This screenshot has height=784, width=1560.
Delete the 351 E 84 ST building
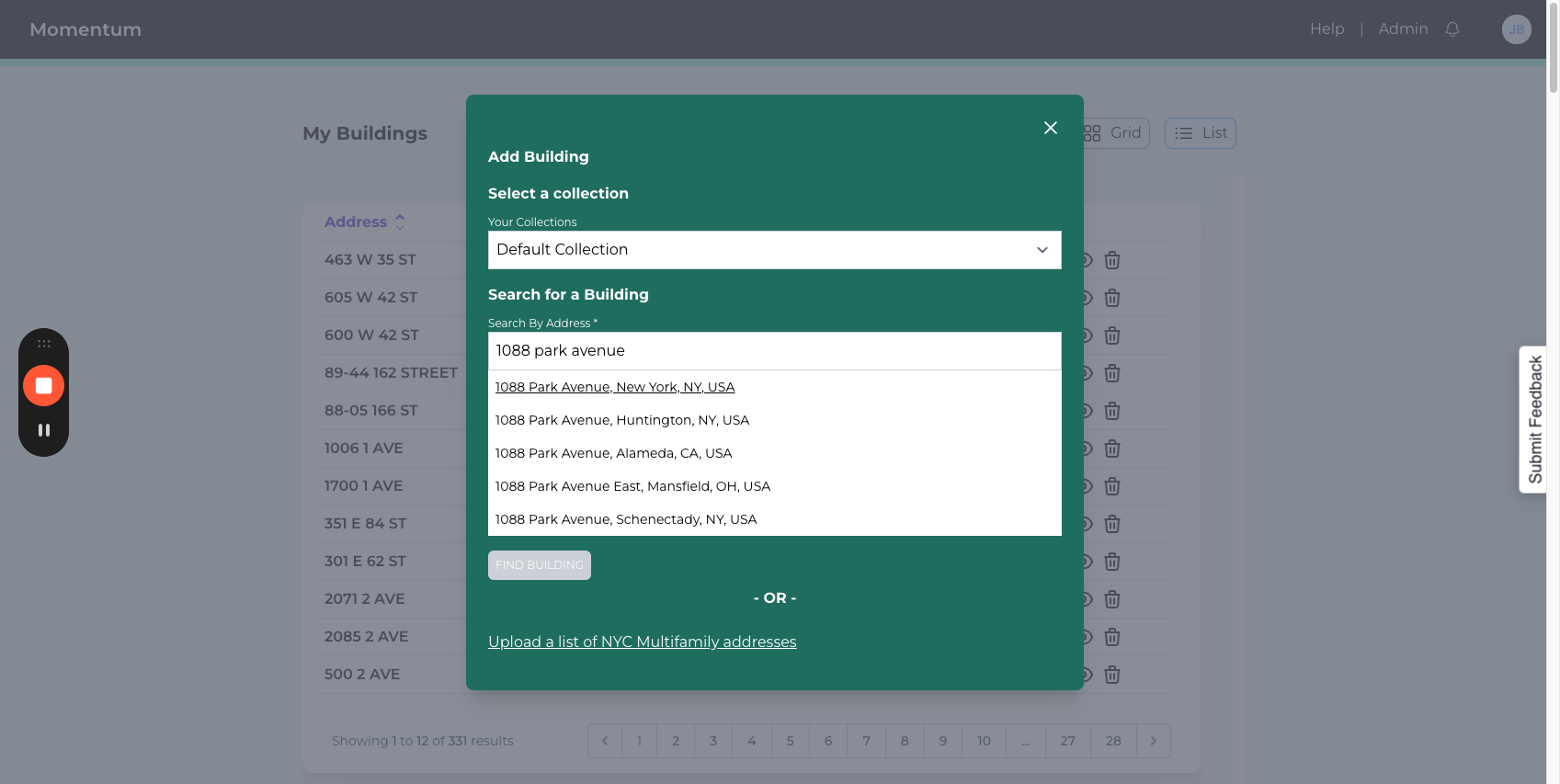(1112, 524)
